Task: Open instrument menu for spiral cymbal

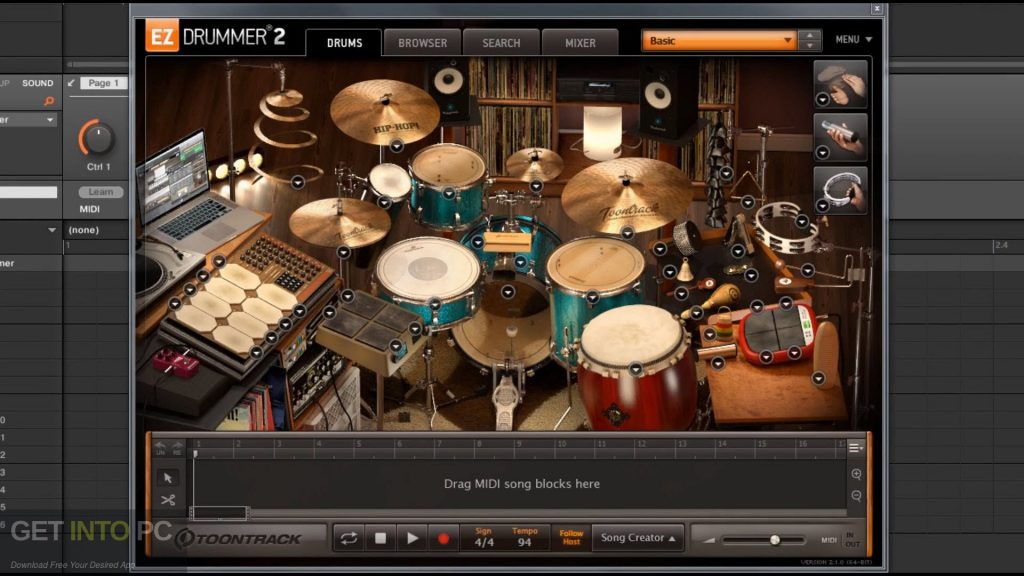Action: coord(298,182)
